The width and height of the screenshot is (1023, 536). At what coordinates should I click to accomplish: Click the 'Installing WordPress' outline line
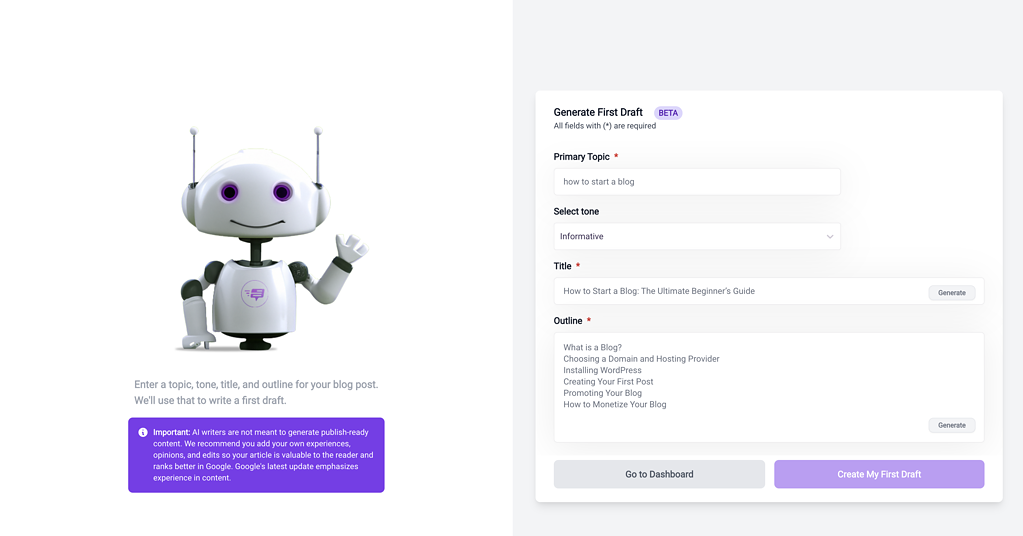point(602,370)
